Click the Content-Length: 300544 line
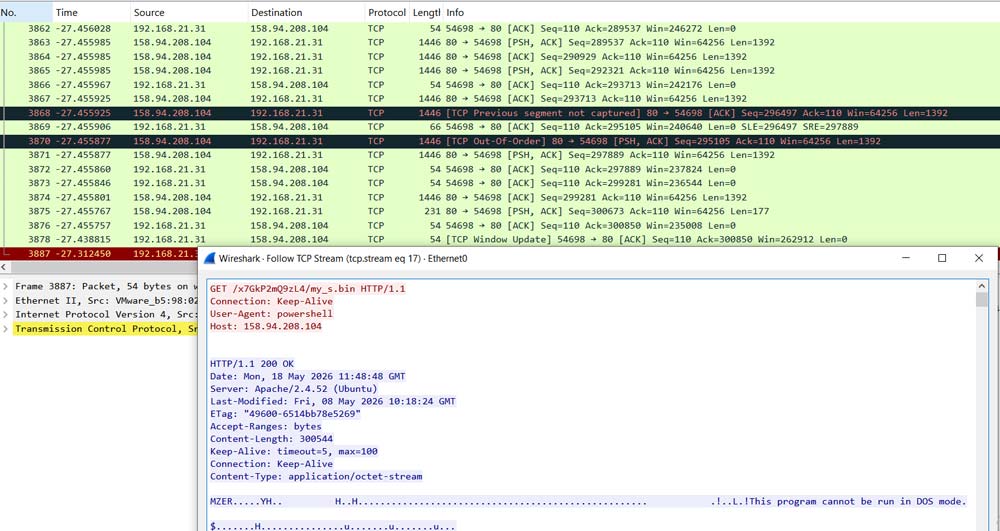 (x=271, y=439)
